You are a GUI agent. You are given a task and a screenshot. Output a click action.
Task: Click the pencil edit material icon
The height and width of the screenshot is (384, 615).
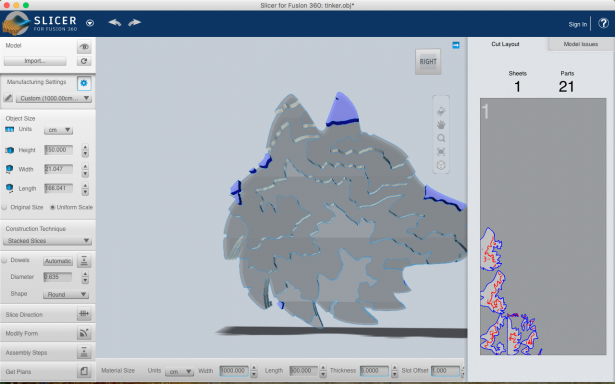[x=8, y=98]
